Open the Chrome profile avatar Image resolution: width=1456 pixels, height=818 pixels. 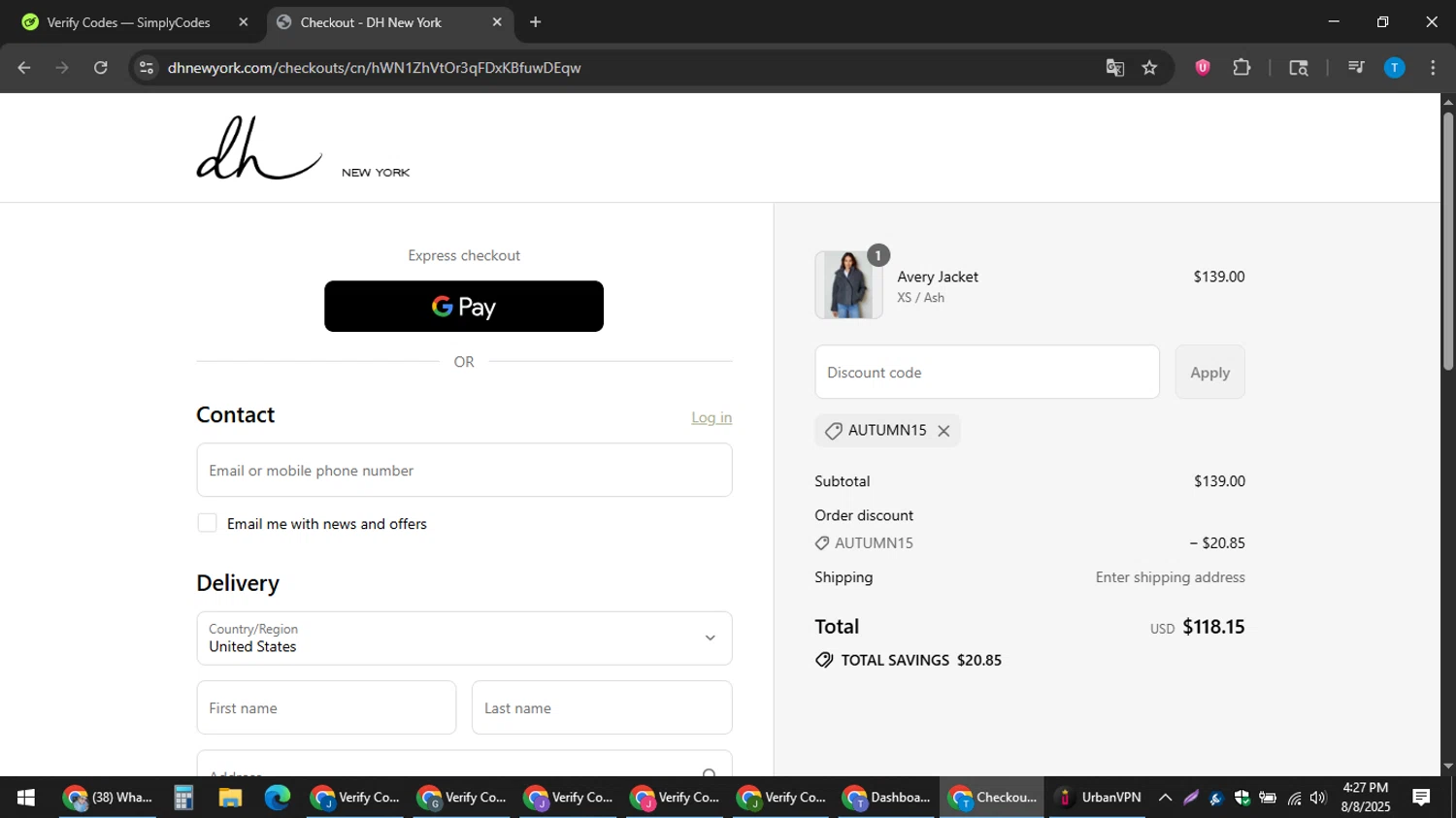[1395, 68]
